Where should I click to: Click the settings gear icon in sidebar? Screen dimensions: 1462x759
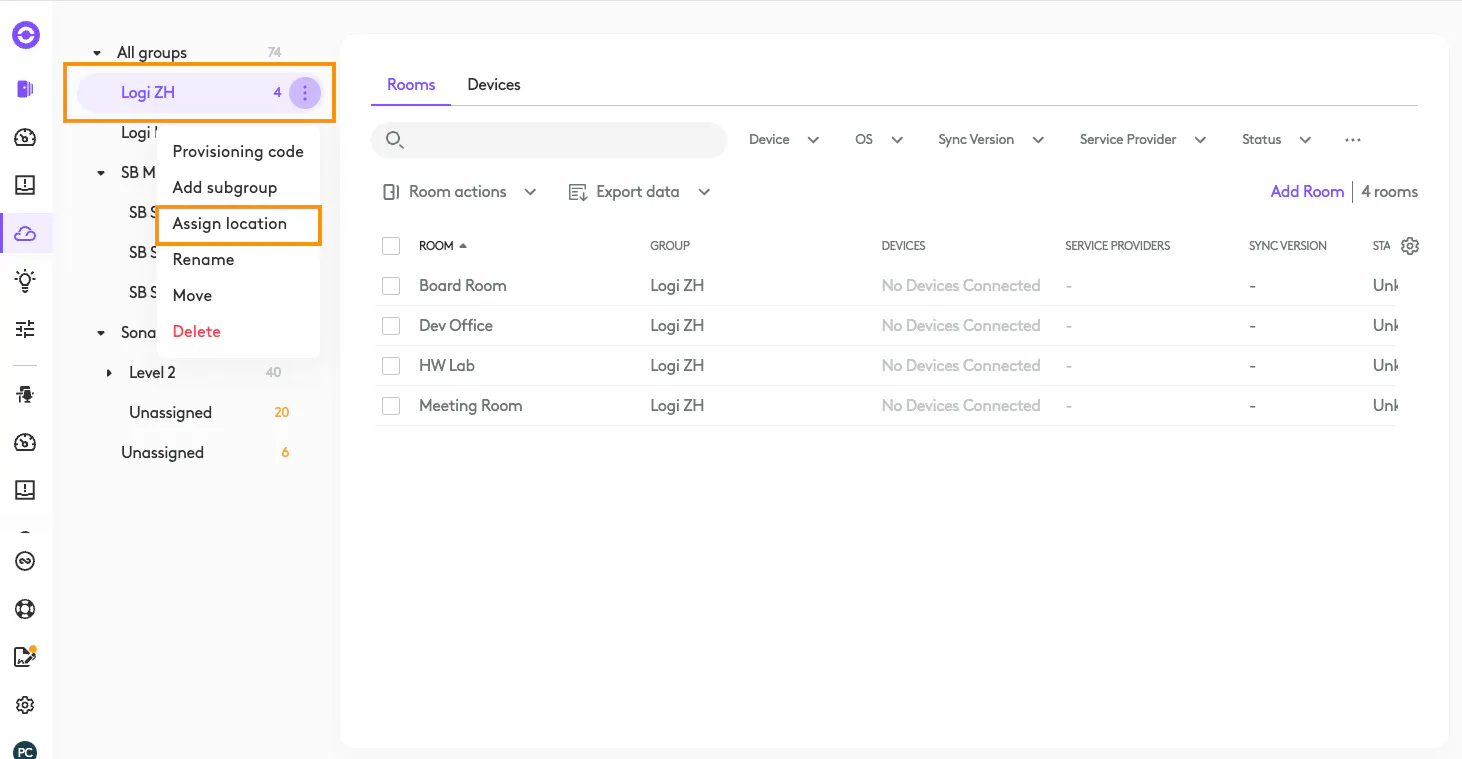[26, 705]
